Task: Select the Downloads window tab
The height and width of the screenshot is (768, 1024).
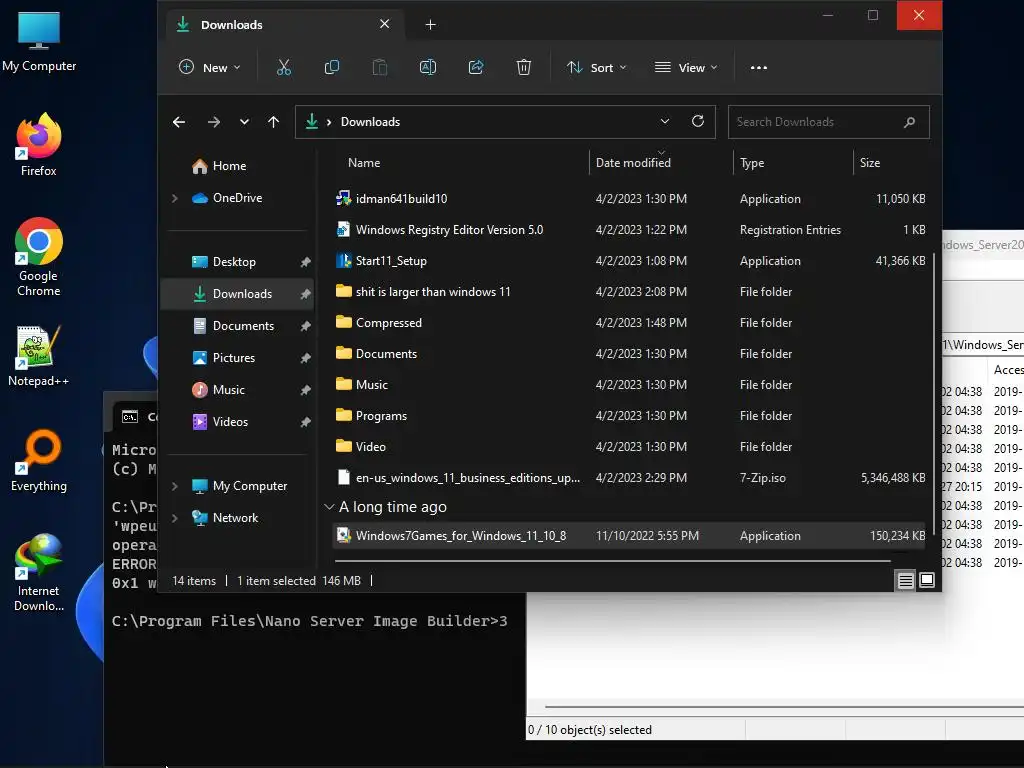Action: 283,25
